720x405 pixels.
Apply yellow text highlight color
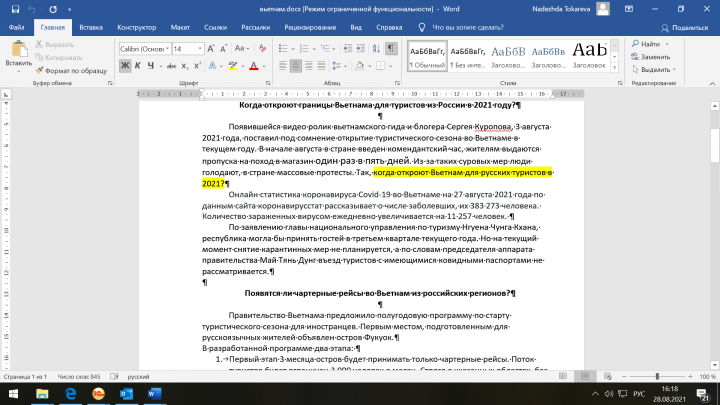click(x=233, y=66)
